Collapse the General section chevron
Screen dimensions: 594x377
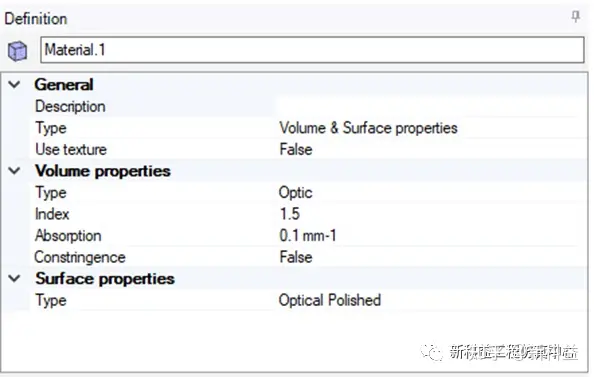click(x=14, y=84)
